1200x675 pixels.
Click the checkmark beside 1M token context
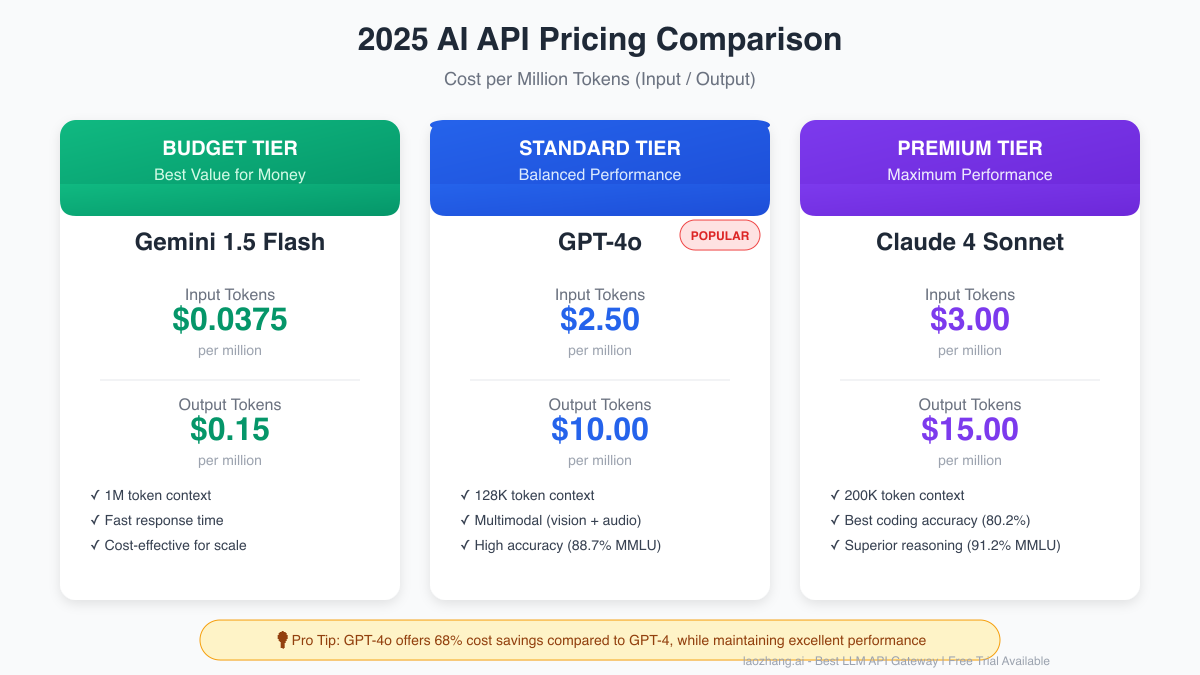pyautogui.click(x=95, y=495)
